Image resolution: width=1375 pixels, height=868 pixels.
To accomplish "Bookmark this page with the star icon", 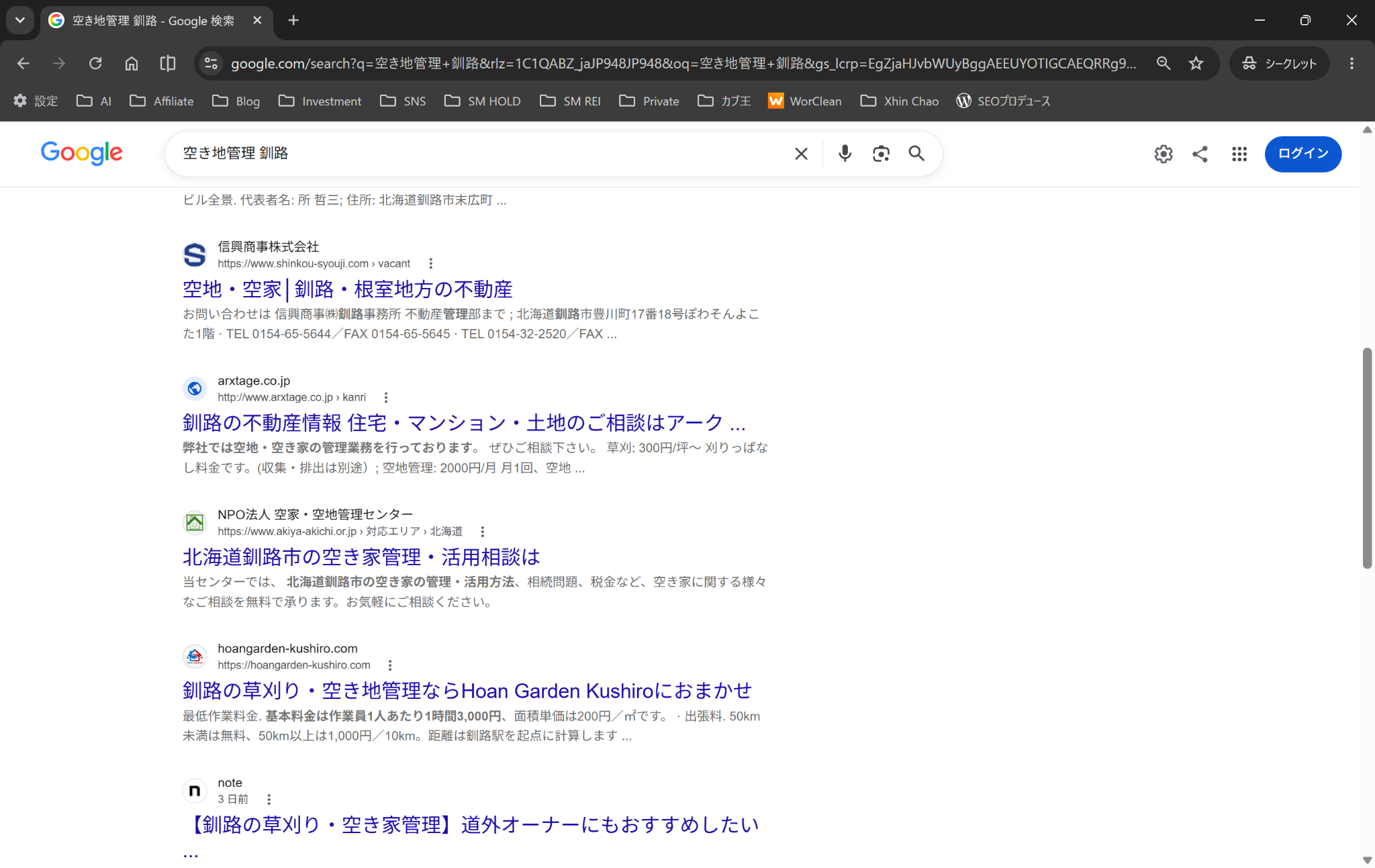I will coord(1196,63).
